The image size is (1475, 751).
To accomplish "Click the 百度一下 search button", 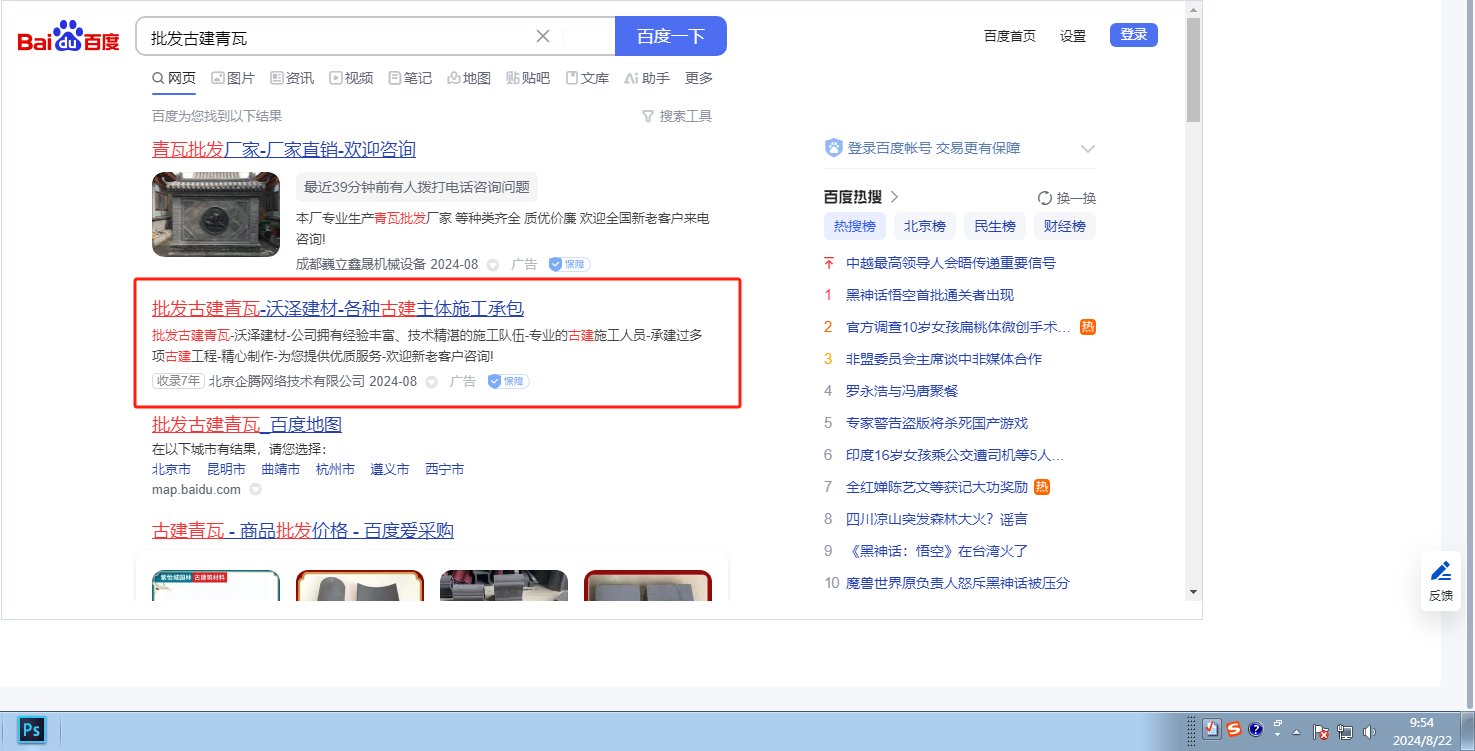I will point(671,36).
